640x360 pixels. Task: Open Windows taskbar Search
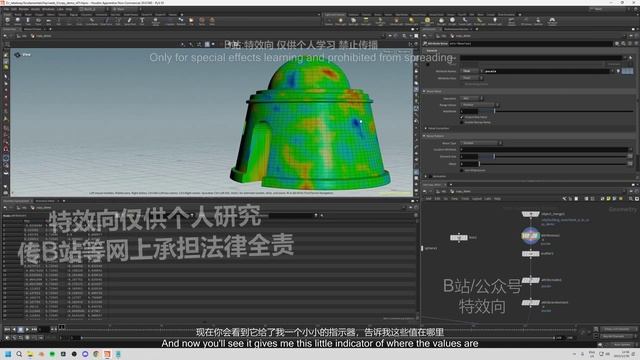click(x=19, y=354)
